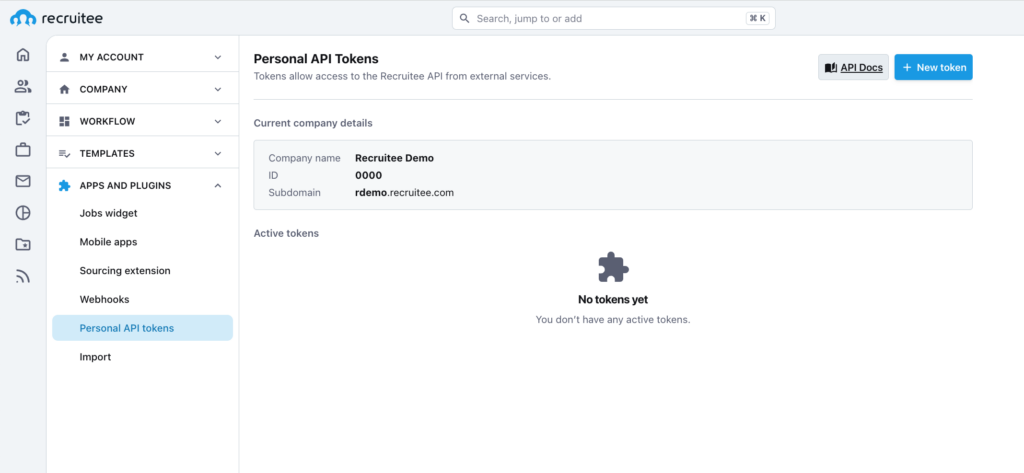Click the Personal API Tokens title
The height and width of the screenshot is (473, 1024).
[316, 59]
